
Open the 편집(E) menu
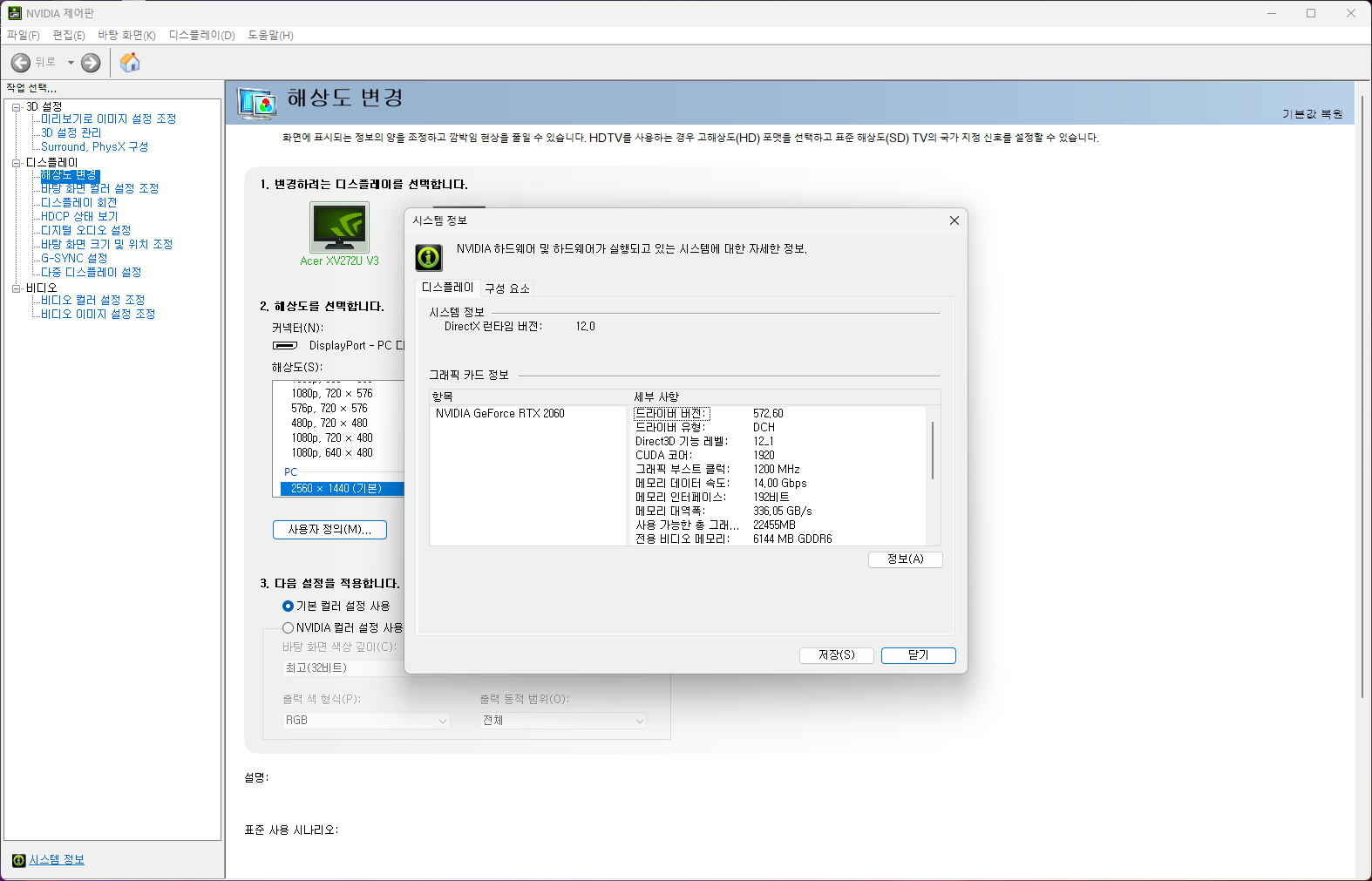[69, 36]
